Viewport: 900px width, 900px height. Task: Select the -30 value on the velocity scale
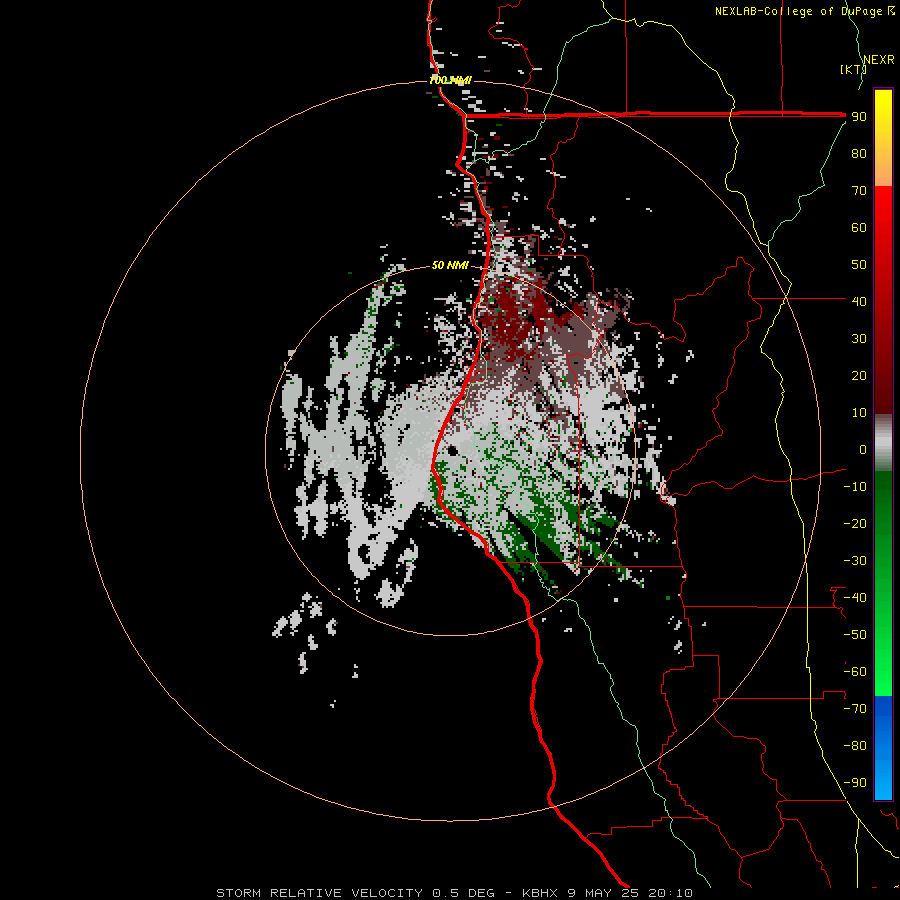coord(855,561)
